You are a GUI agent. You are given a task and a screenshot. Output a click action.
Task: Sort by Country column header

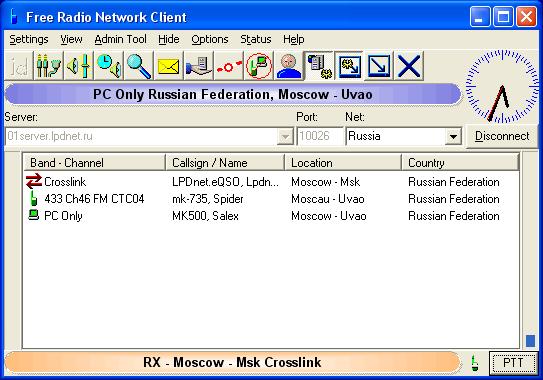coord(460,162)
